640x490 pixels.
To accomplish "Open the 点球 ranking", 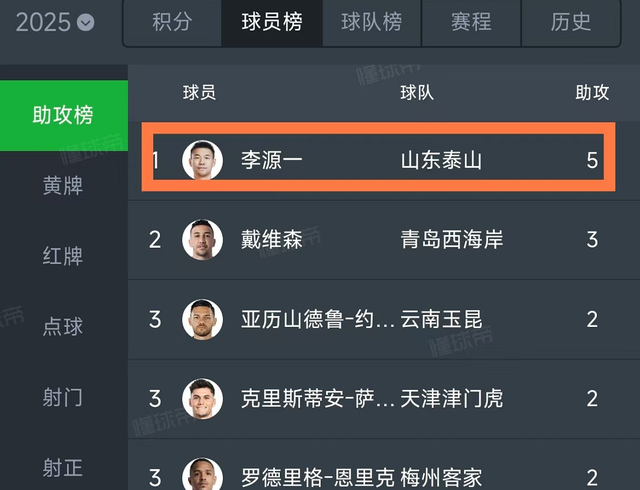I will coord(63,326).
